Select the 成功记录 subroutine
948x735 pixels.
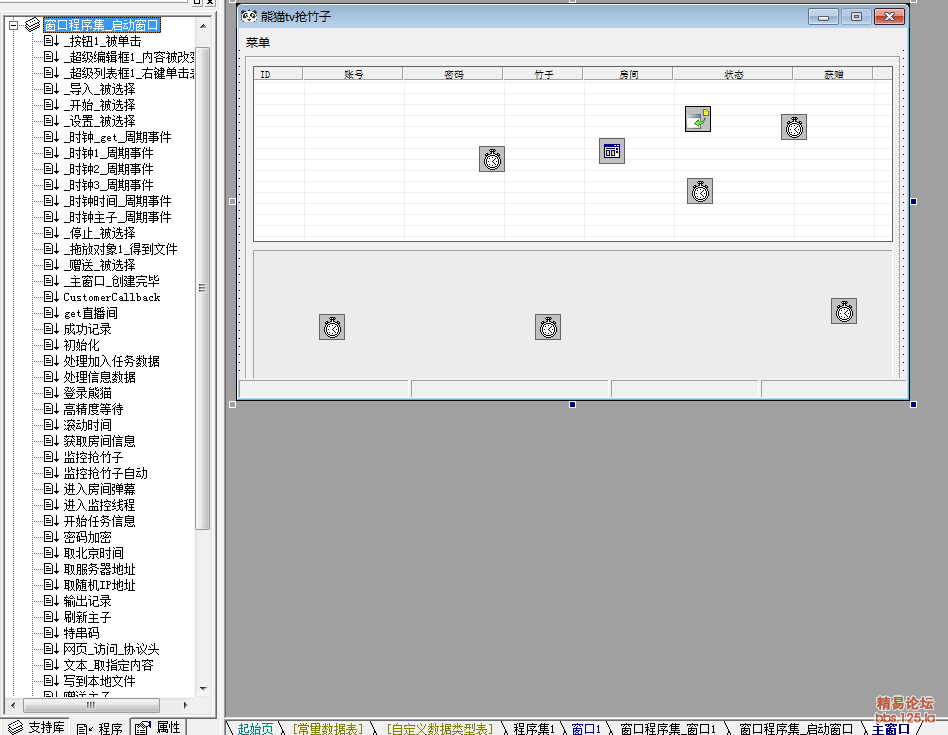click(x=87, y=329)
